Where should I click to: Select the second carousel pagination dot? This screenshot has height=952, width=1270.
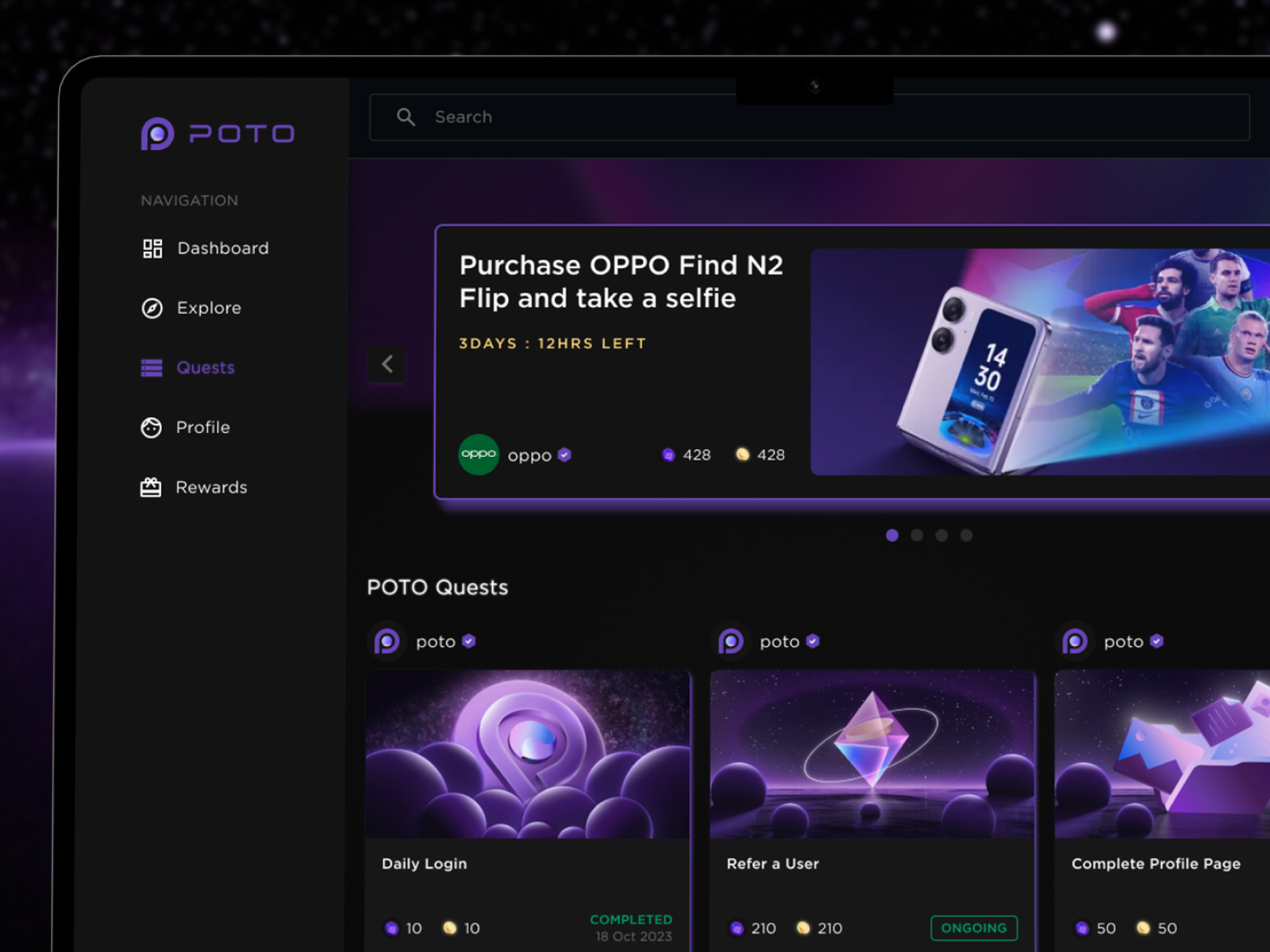917,535
